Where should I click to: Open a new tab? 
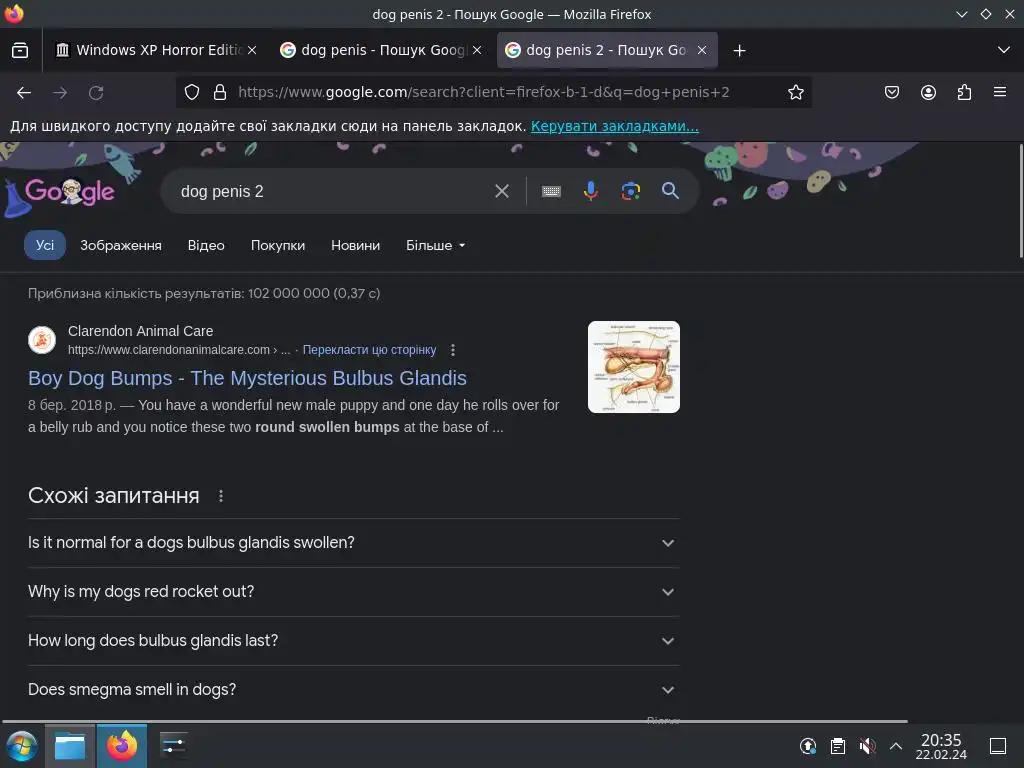[x=739, y=50]
